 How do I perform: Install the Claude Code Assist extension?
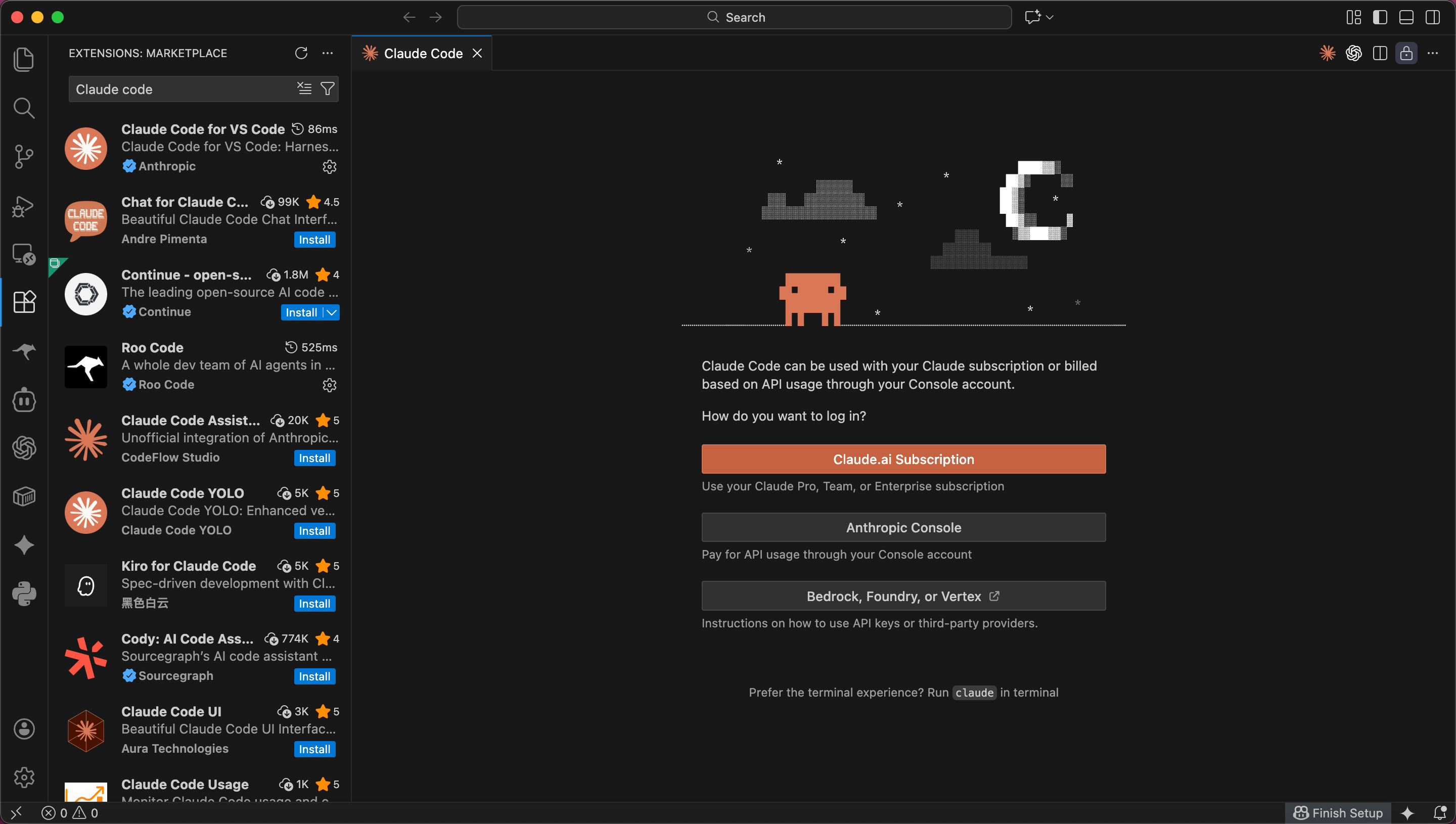coord(314,458)
